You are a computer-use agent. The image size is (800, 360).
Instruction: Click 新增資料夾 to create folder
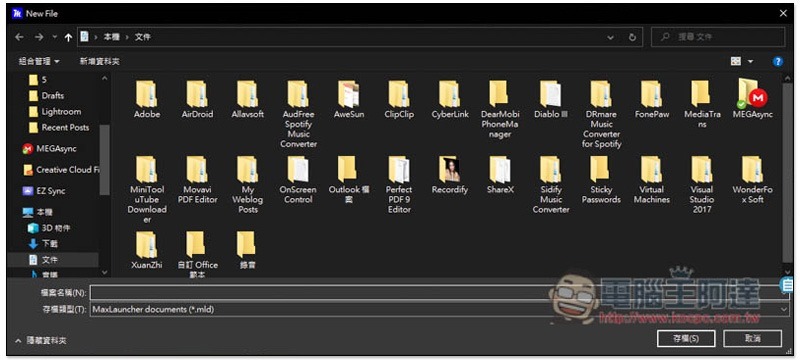click(99, 61)
